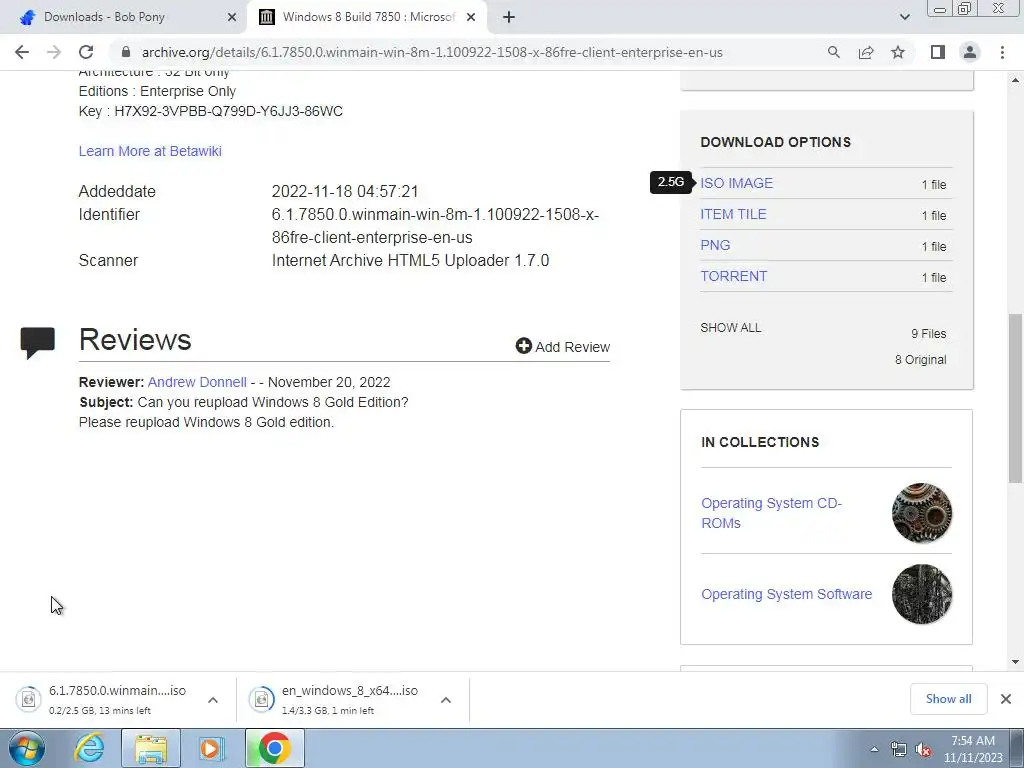The image size is (1024, 768).
Task: Click the Reviews speech bubble icon
Action: point(37,343)
